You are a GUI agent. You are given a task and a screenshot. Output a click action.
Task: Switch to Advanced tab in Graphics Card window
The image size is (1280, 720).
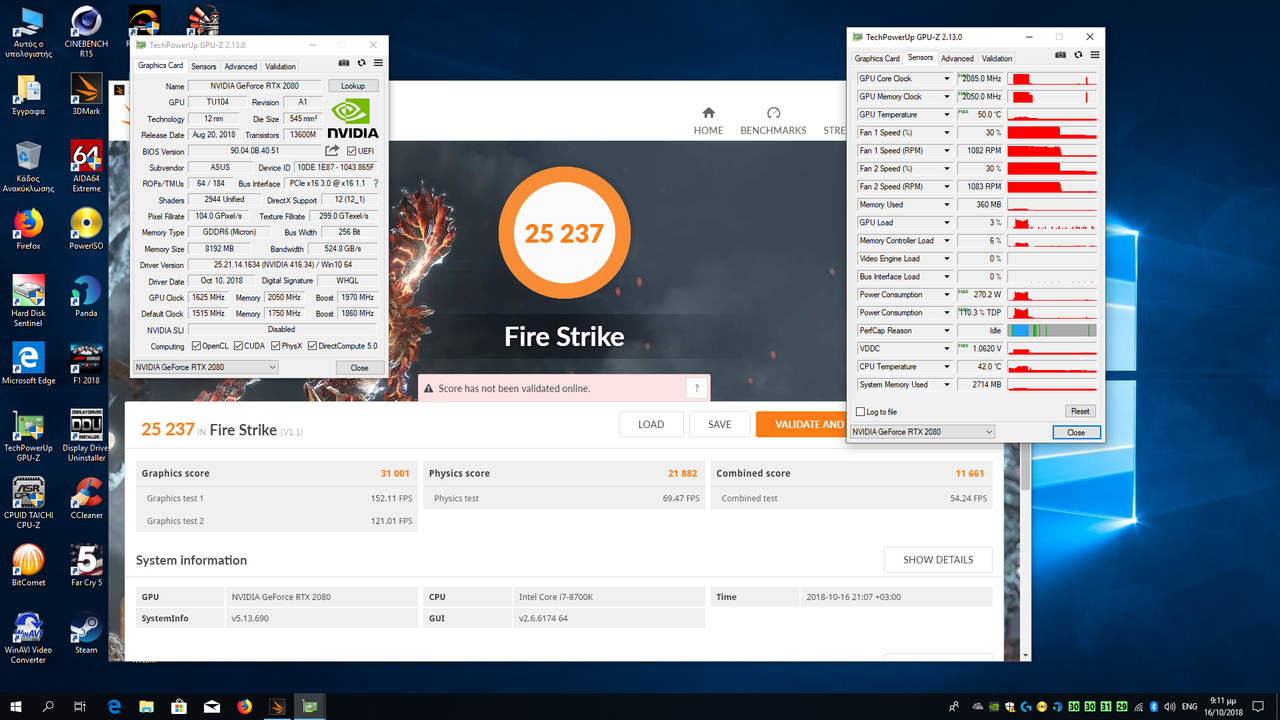click(240, 67)
